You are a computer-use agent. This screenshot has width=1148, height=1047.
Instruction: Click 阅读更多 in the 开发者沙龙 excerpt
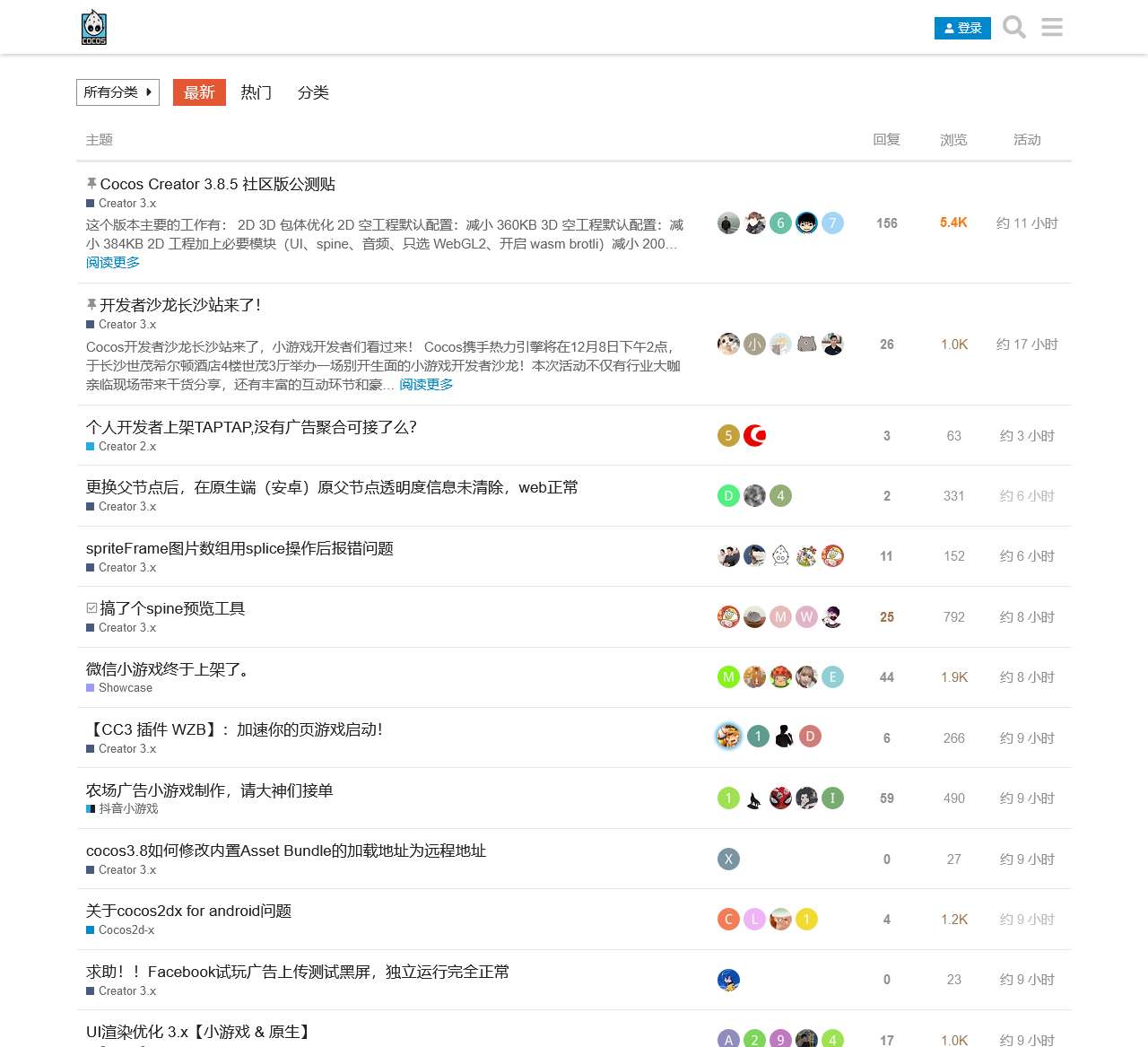tap(426, 385)
